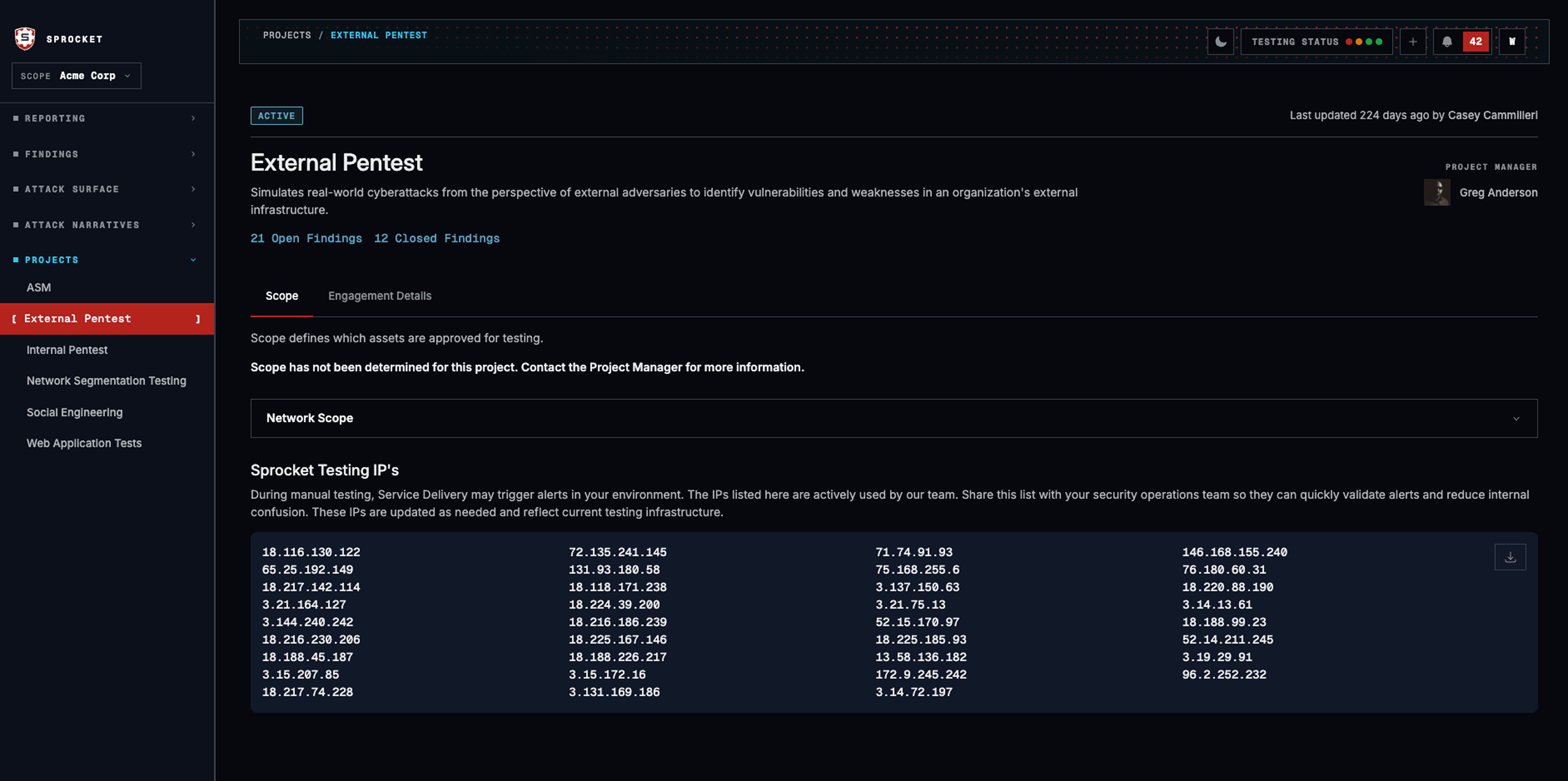Click the IP address 18.217.74.228

(x=307, y=692)
